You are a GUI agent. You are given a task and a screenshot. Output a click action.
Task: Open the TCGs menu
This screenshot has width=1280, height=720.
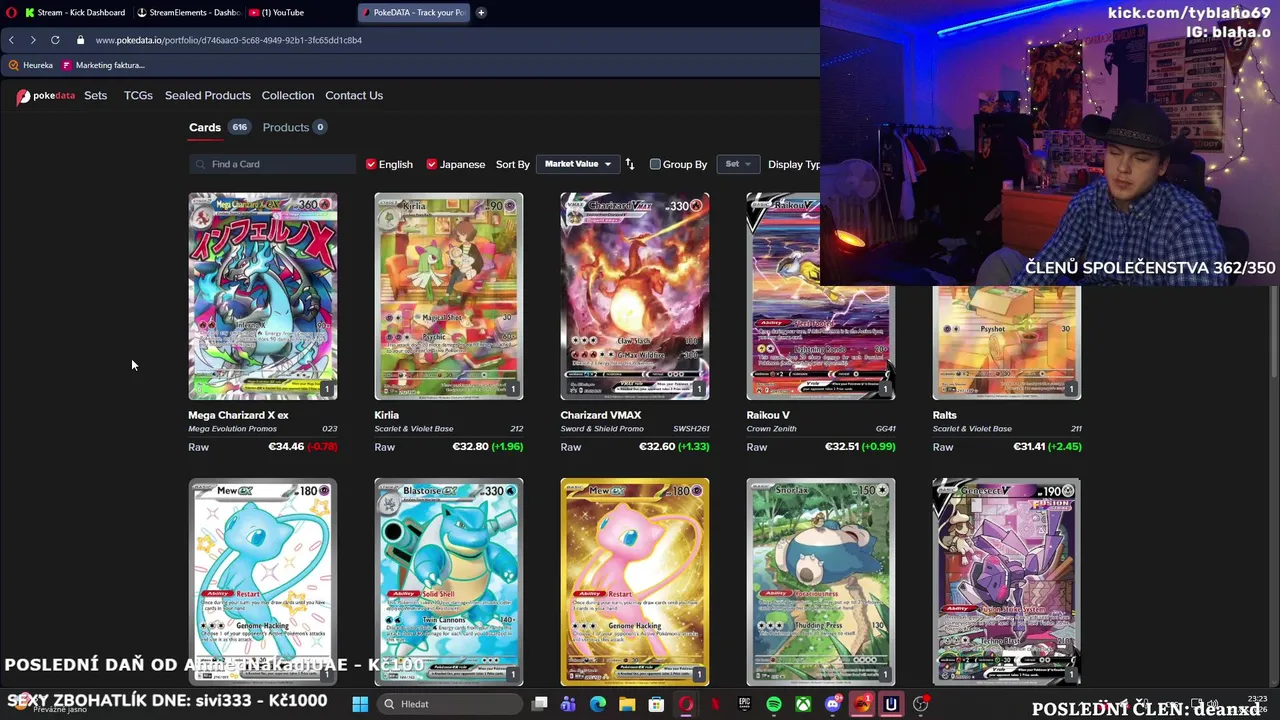138,95
